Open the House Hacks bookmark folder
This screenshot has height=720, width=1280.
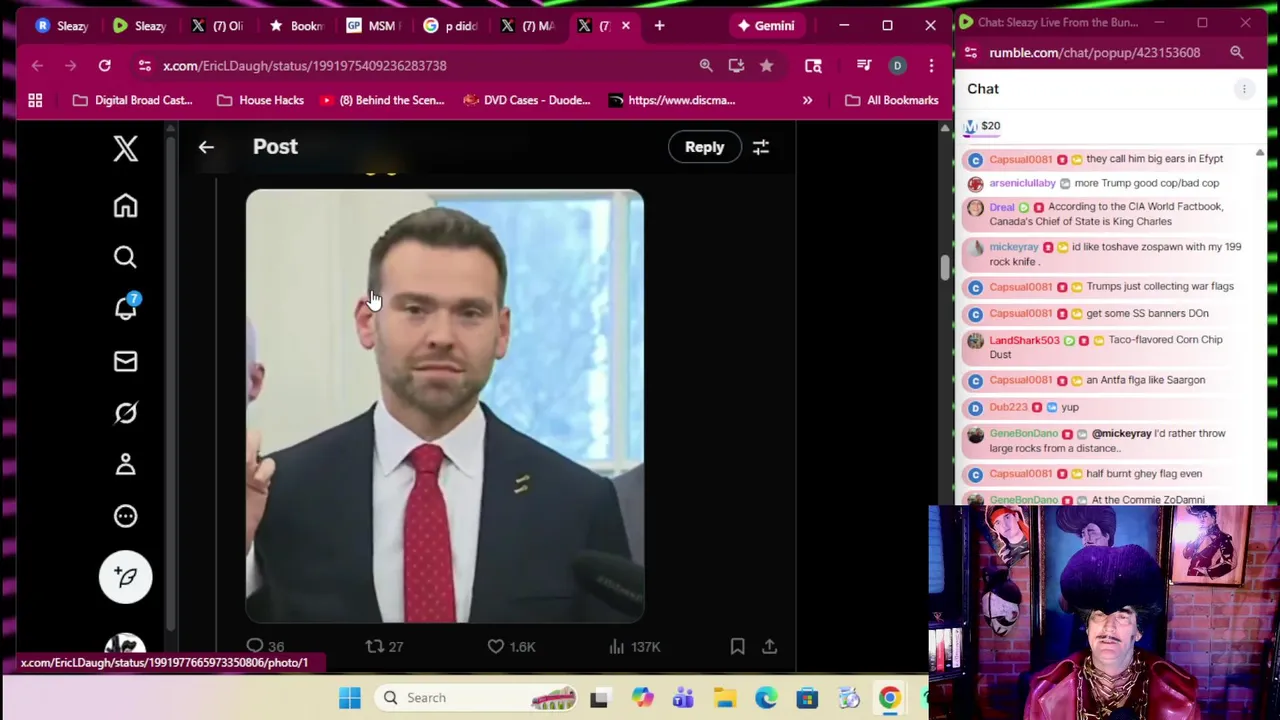[260, 100]
